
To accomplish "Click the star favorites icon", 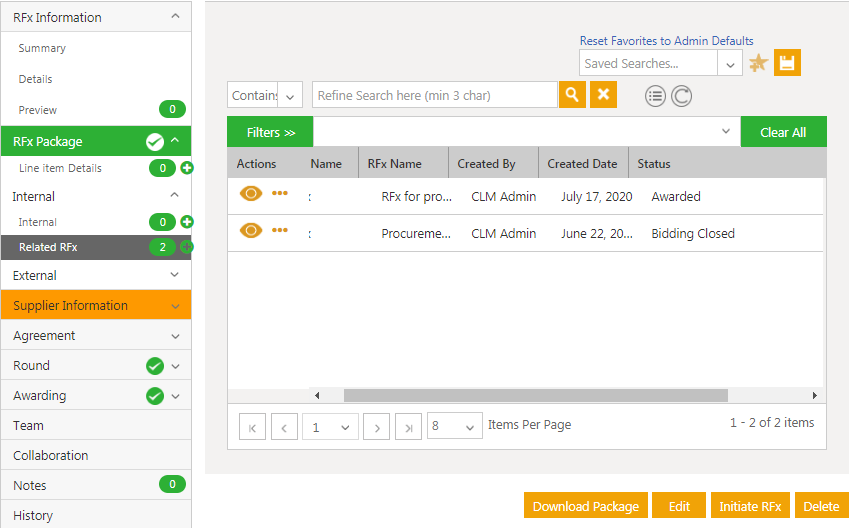I will pos(758,63).
